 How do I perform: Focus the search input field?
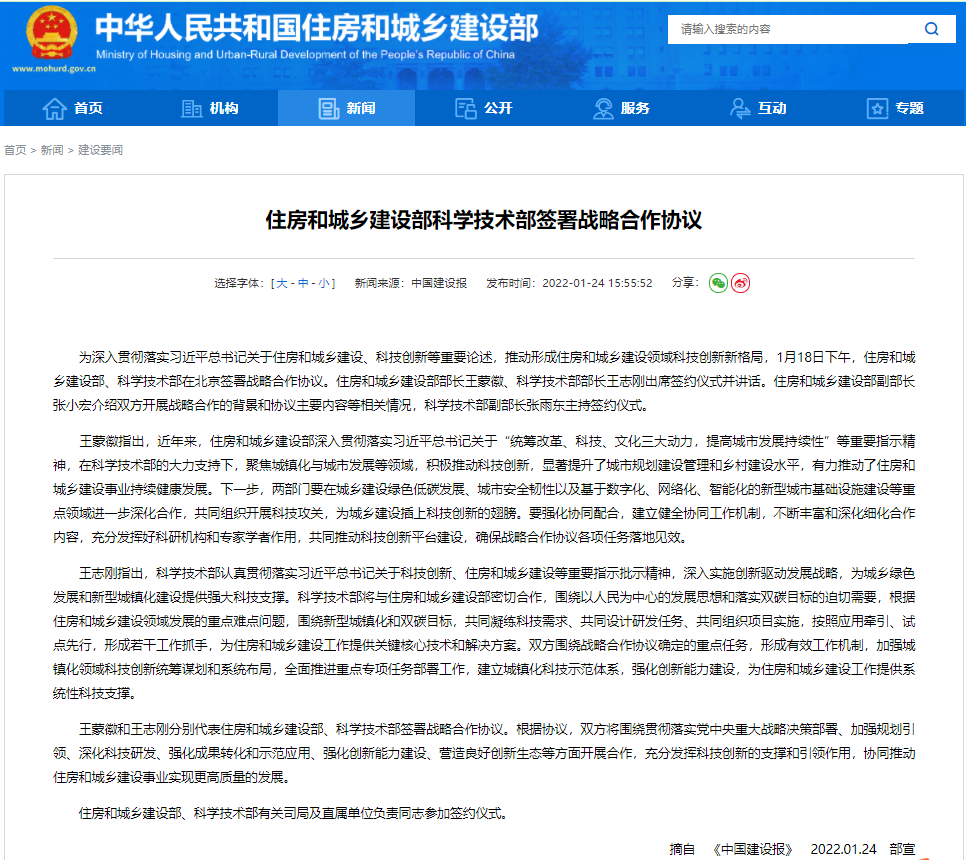pyautogui.click(x=787, y=29)
